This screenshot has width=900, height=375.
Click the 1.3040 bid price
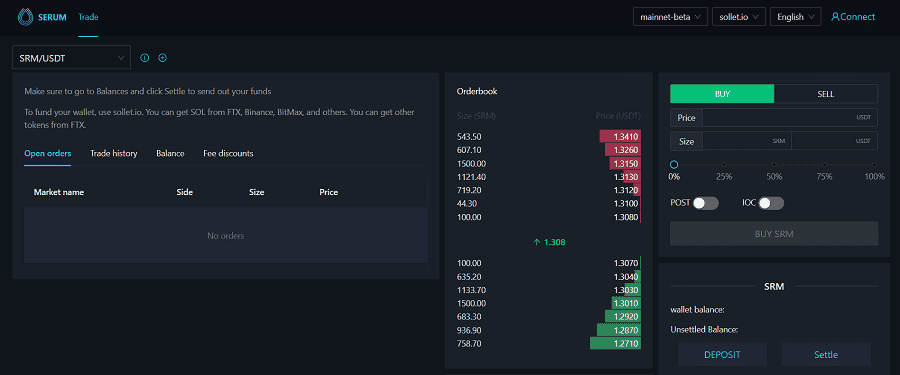click(625, 276)
